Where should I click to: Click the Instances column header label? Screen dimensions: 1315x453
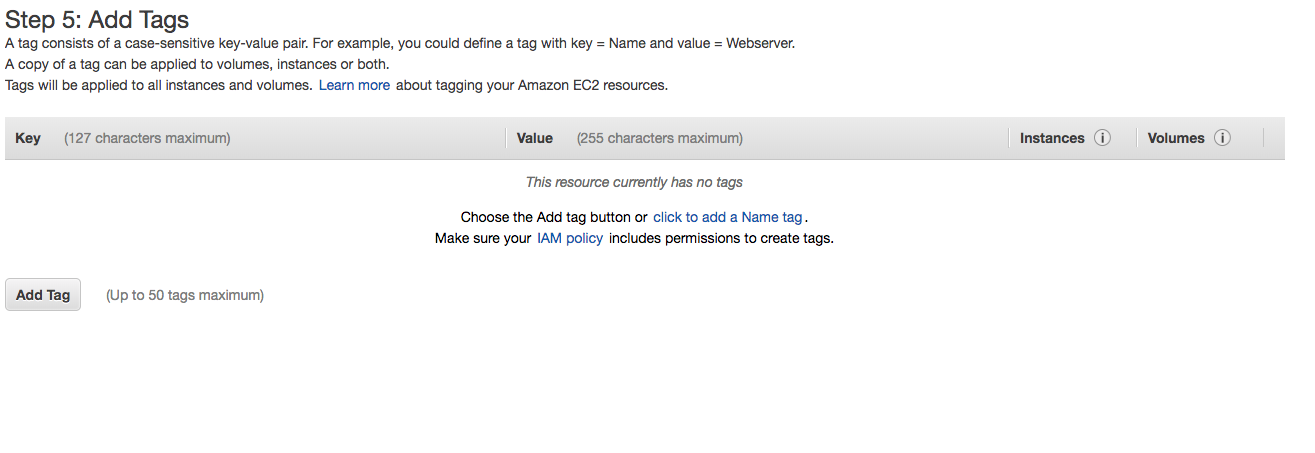pos(1052,138)
